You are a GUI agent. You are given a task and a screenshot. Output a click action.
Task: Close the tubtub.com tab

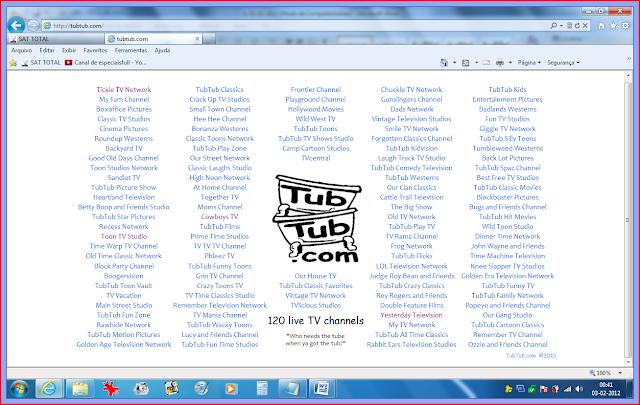tap(197, 39)
